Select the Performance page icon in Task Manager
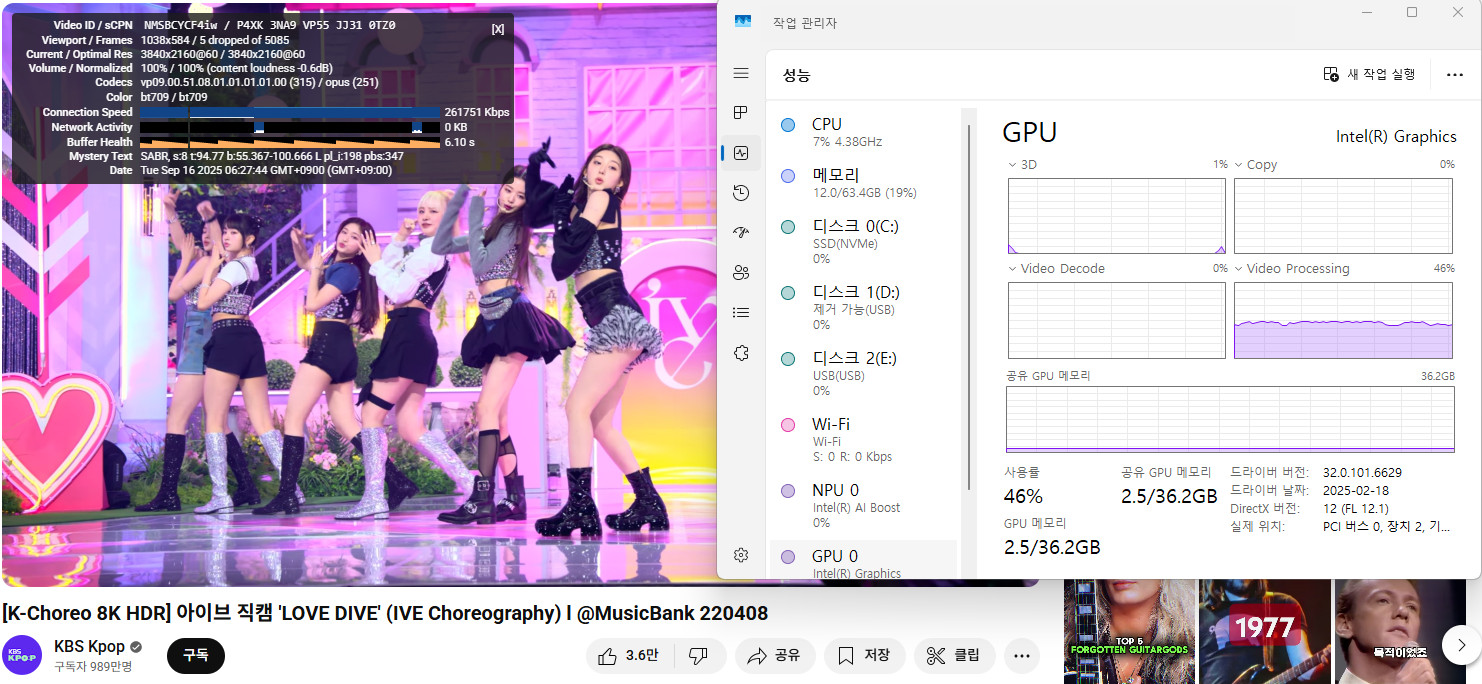1482x684 pixels. pyautogui.click(x=741, y=153)
